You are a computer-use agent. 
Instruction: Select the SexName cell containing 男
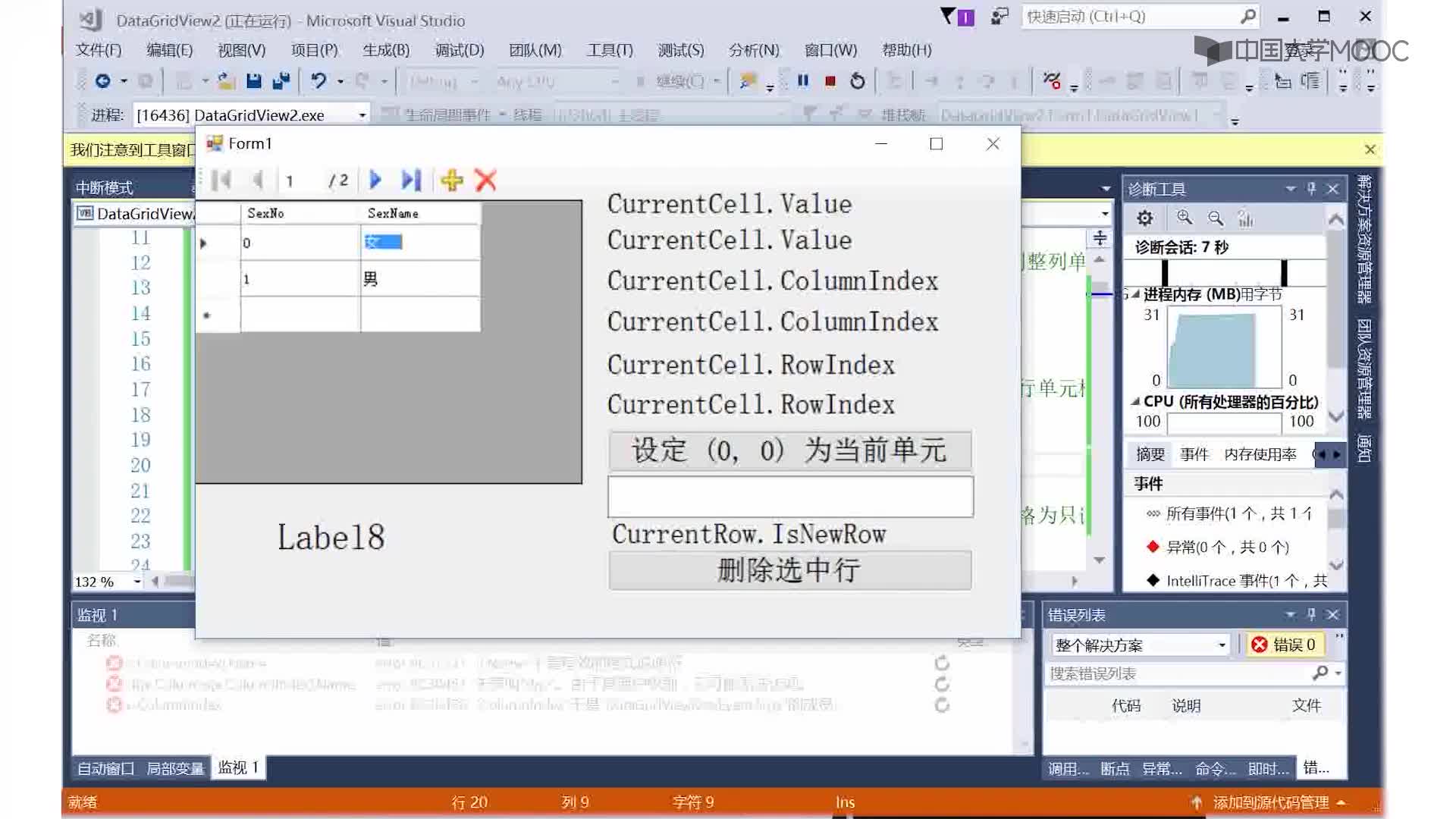click(420, 279)
